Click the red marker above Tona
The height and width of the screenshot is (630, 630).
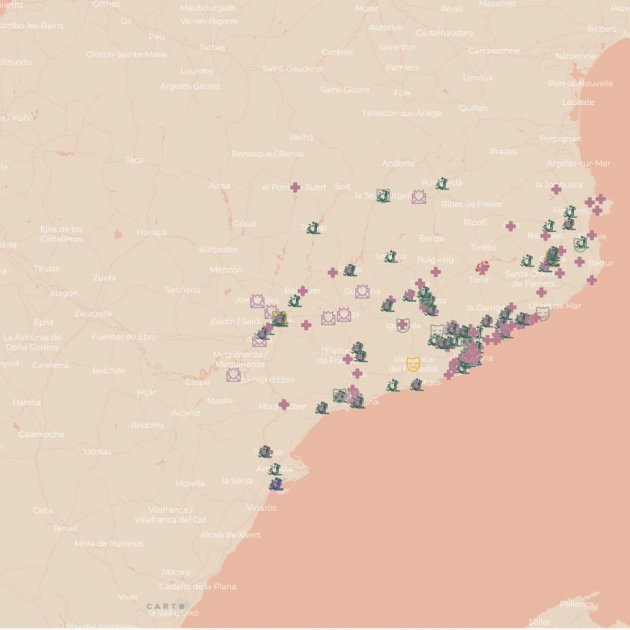pos(483,268)
